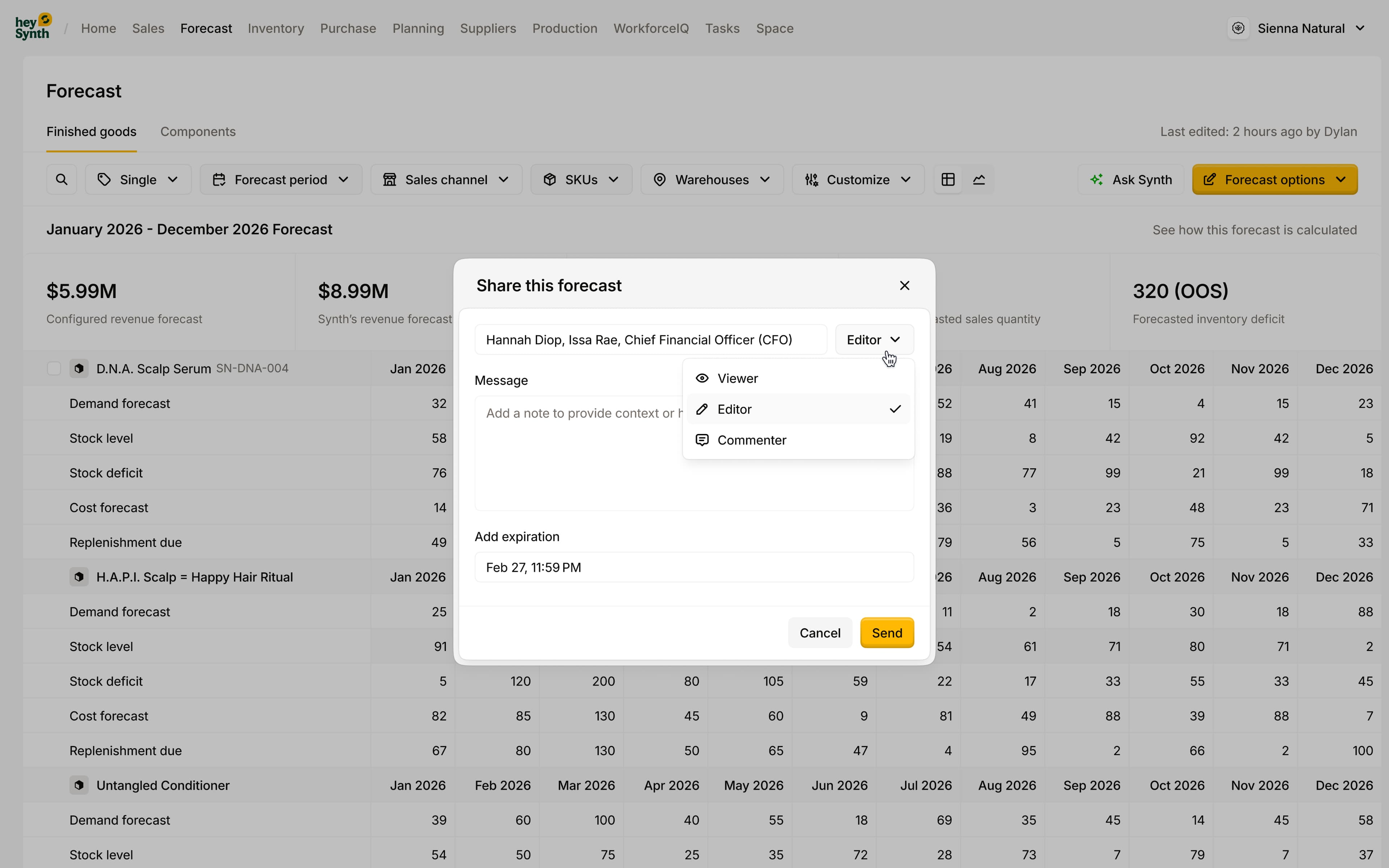Image resolution: width=1389 pixels, height=868 pixels.
Task: Switch to table grid view icon
Action: [x=948, y=180]
